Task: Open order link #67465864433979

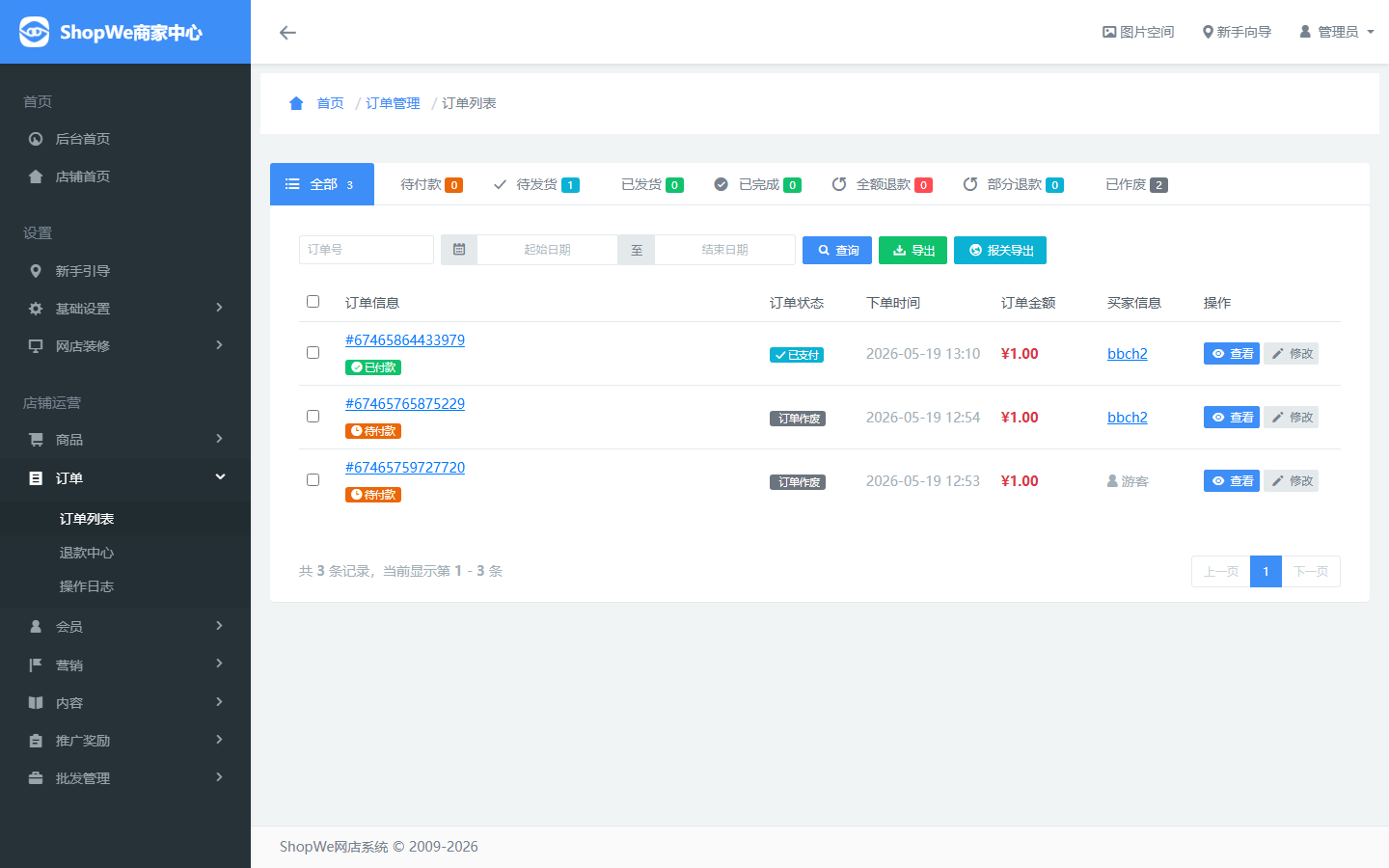Action: tap(405, 340)
